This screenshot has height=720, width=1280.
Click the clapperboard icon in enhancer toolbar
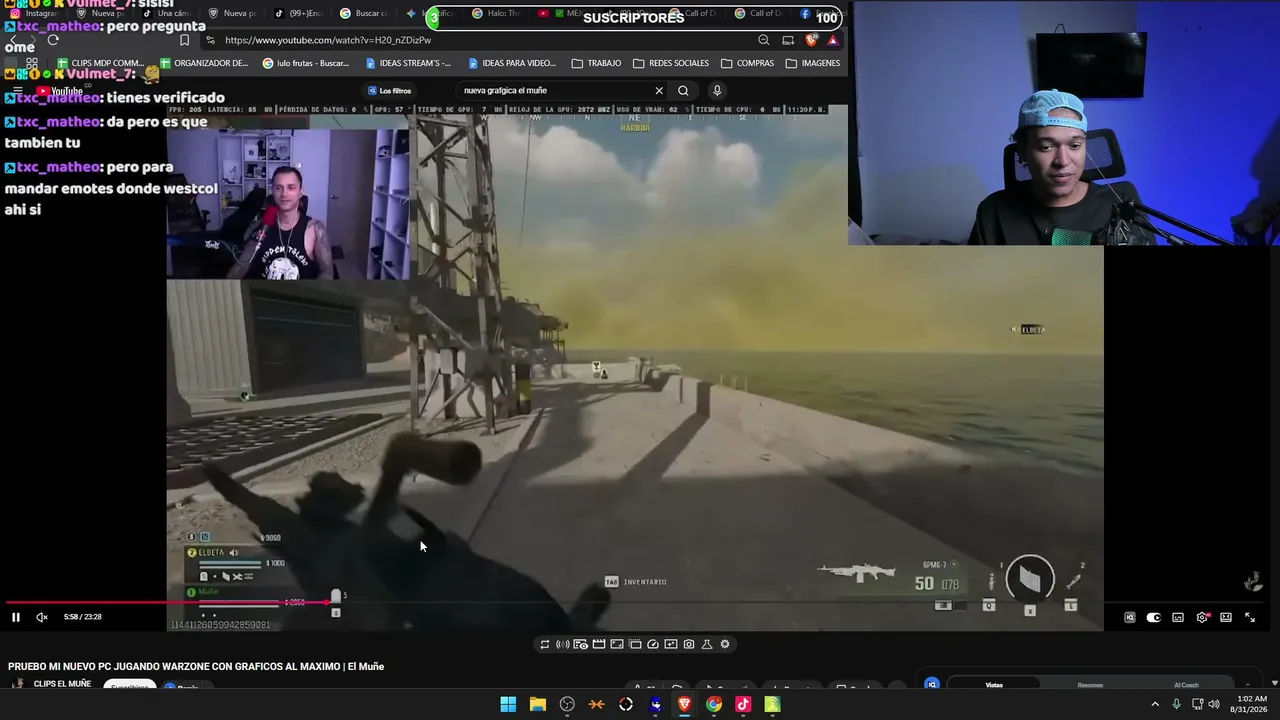tap(599, 644)
